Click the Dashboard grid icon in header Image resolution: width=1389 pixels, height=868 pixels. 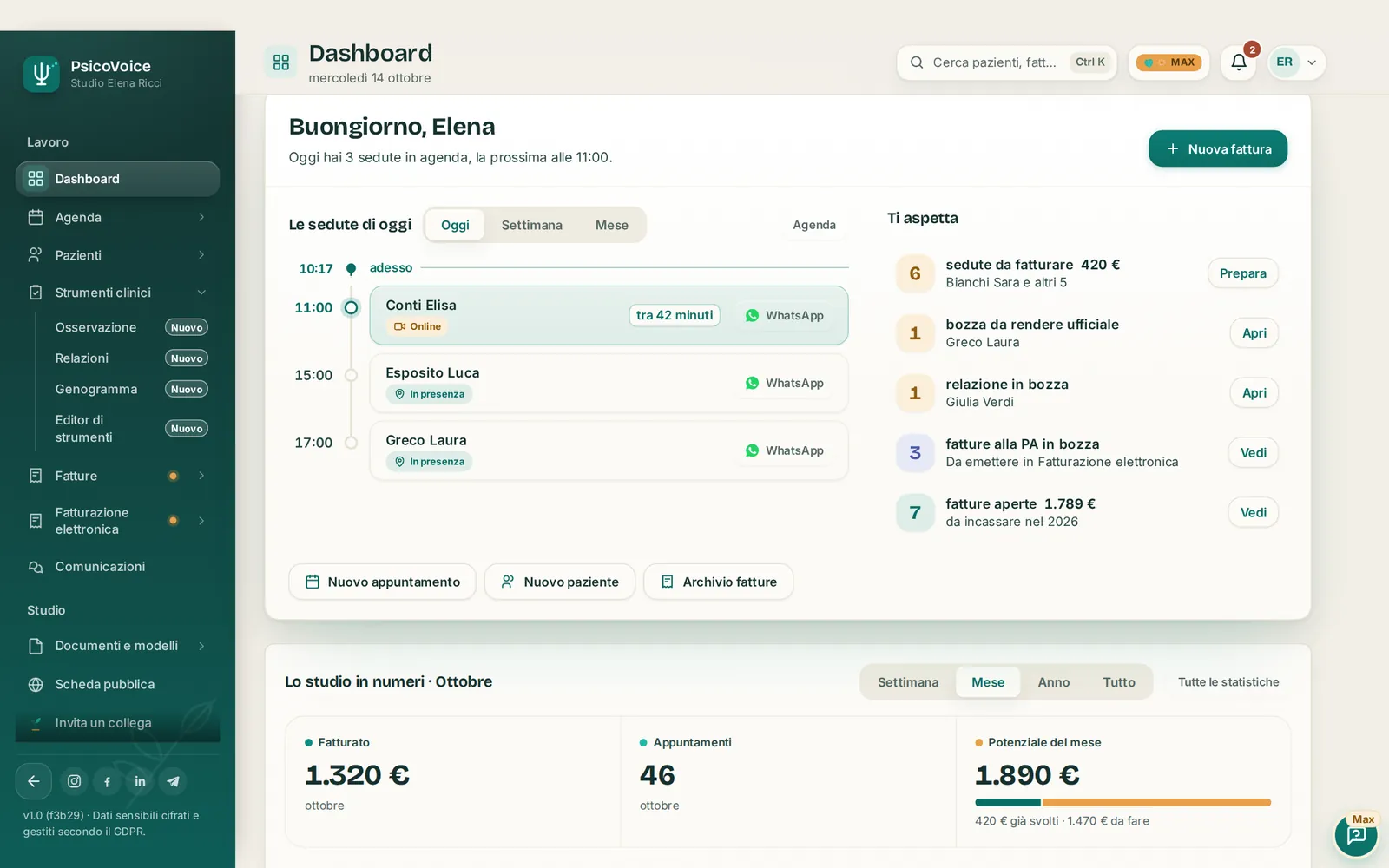[x=280, y=62]
